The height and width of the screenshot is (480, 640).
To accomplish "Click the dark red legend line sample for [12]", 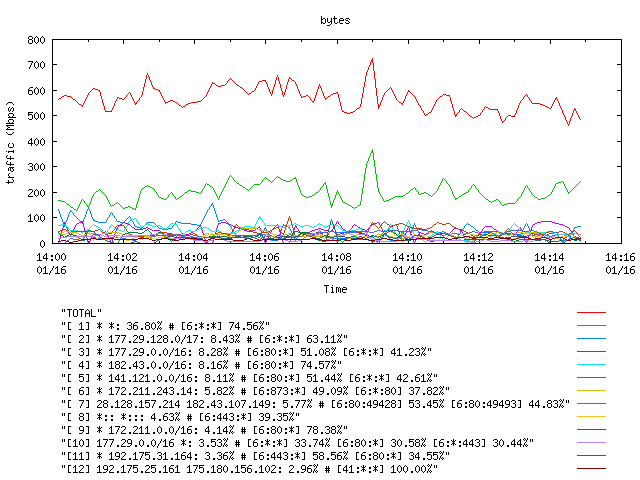I will coord(591,469).
